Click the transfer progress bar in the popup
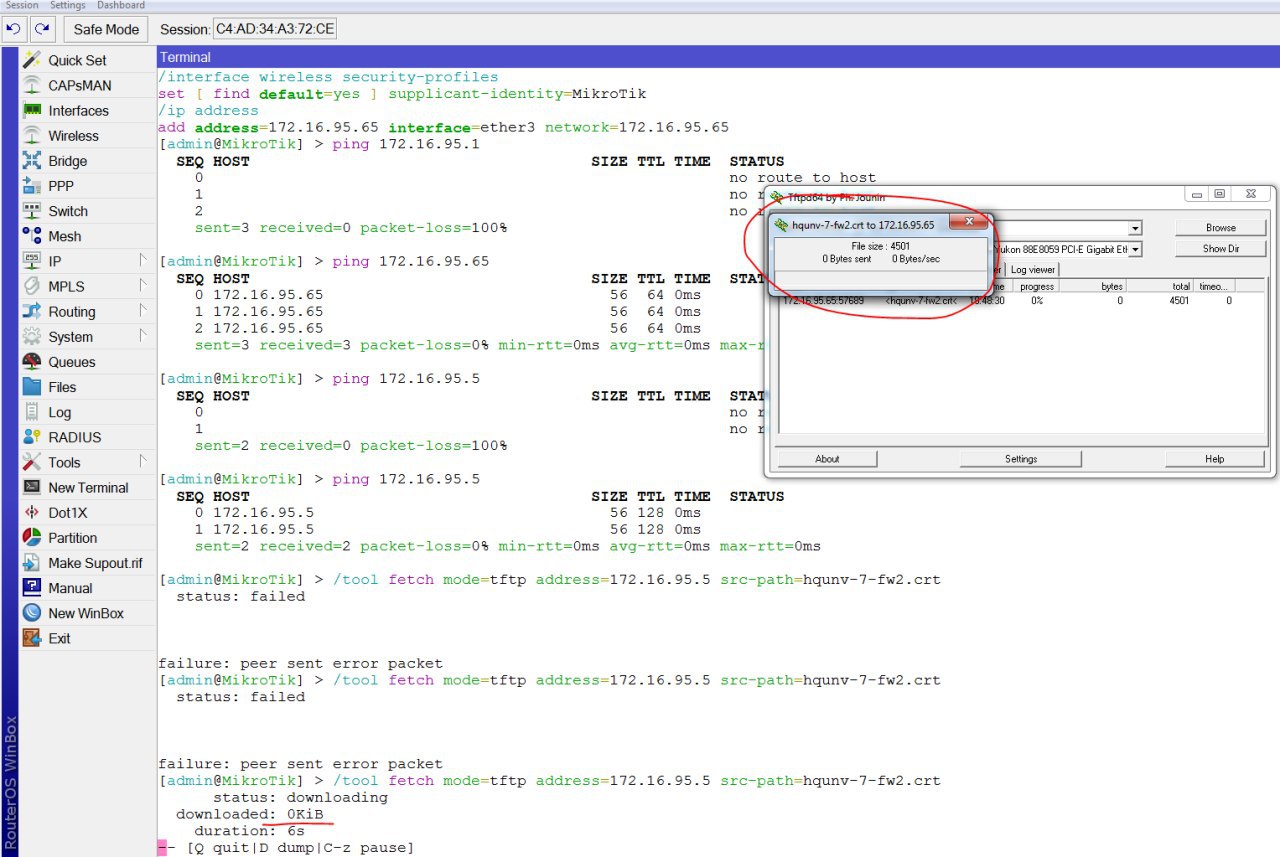The height and width of the screenshot is (857, 1280). [881, 279]
